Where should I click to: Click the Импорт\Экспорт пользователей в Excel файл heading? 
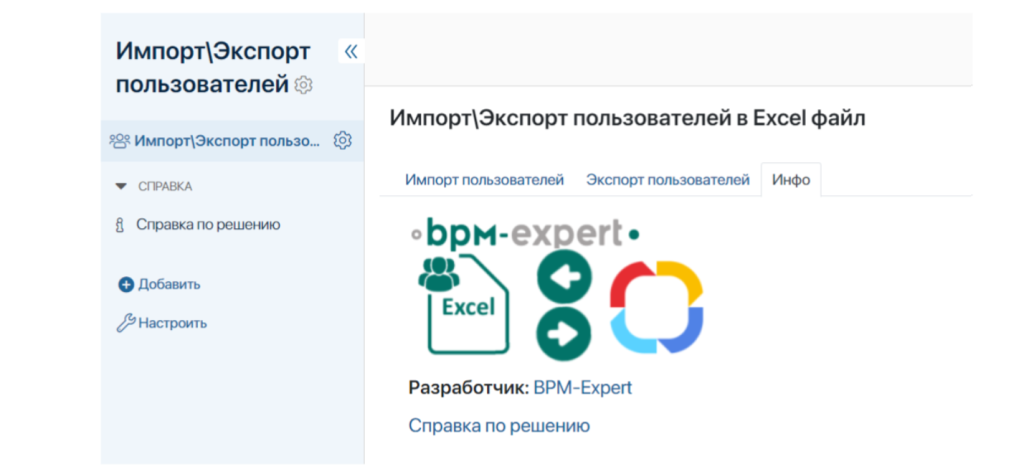click(x=627, y=118)
